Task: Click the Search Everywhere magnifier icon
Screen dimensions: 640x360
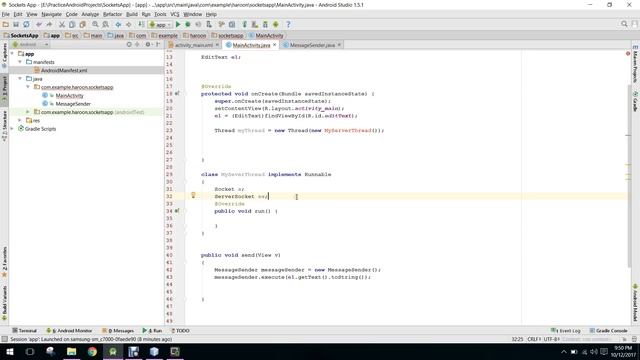Action: (x=624, y=24)
